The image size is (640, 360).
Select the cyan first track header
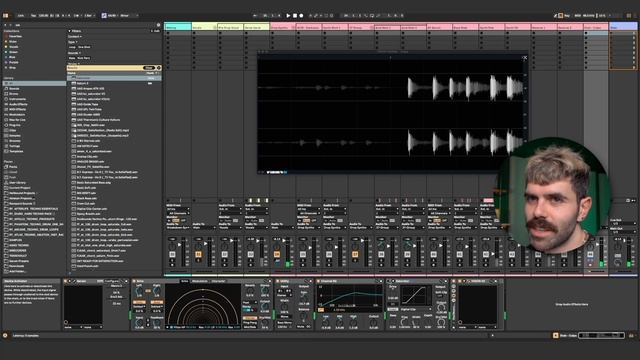point(178,27)
